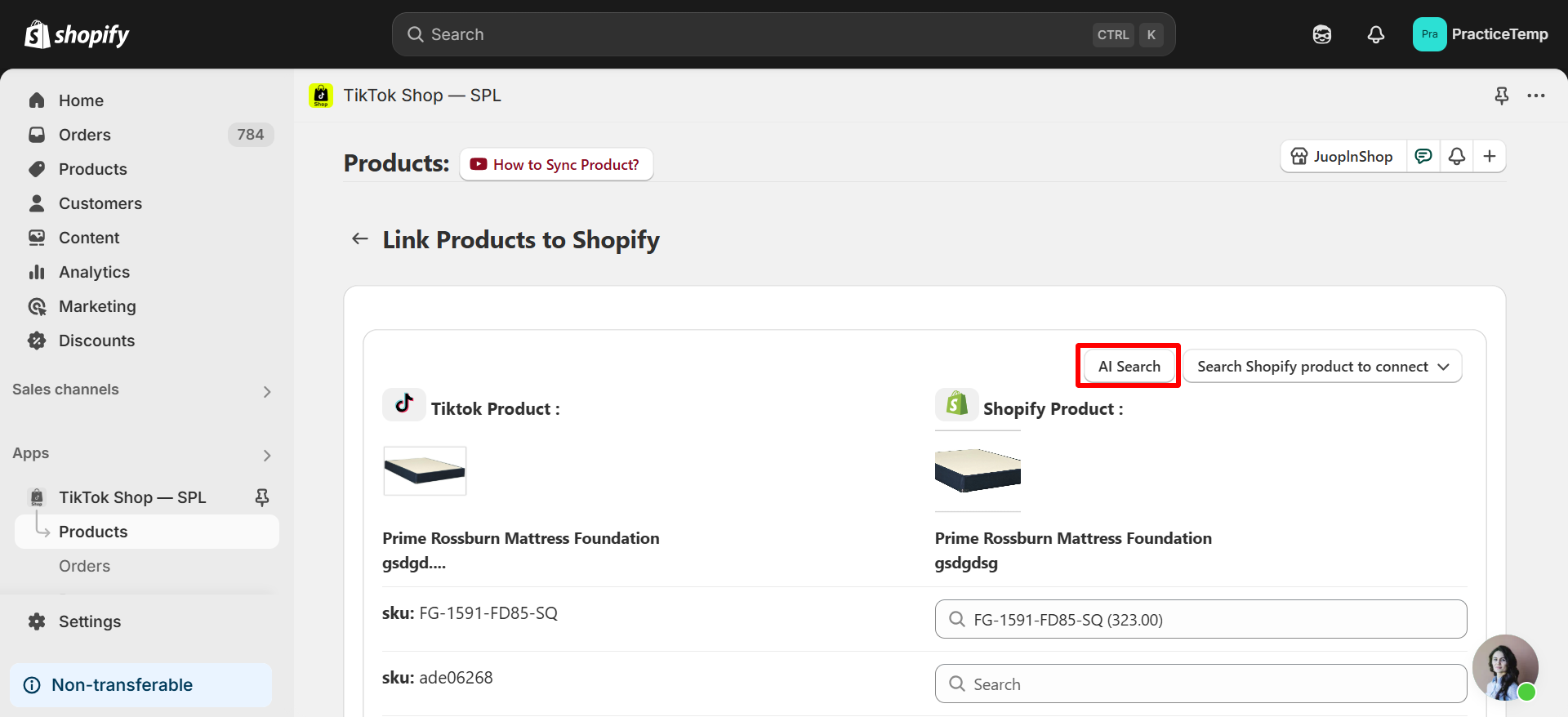Click the JuopInShop store button

click(1343, 156)
